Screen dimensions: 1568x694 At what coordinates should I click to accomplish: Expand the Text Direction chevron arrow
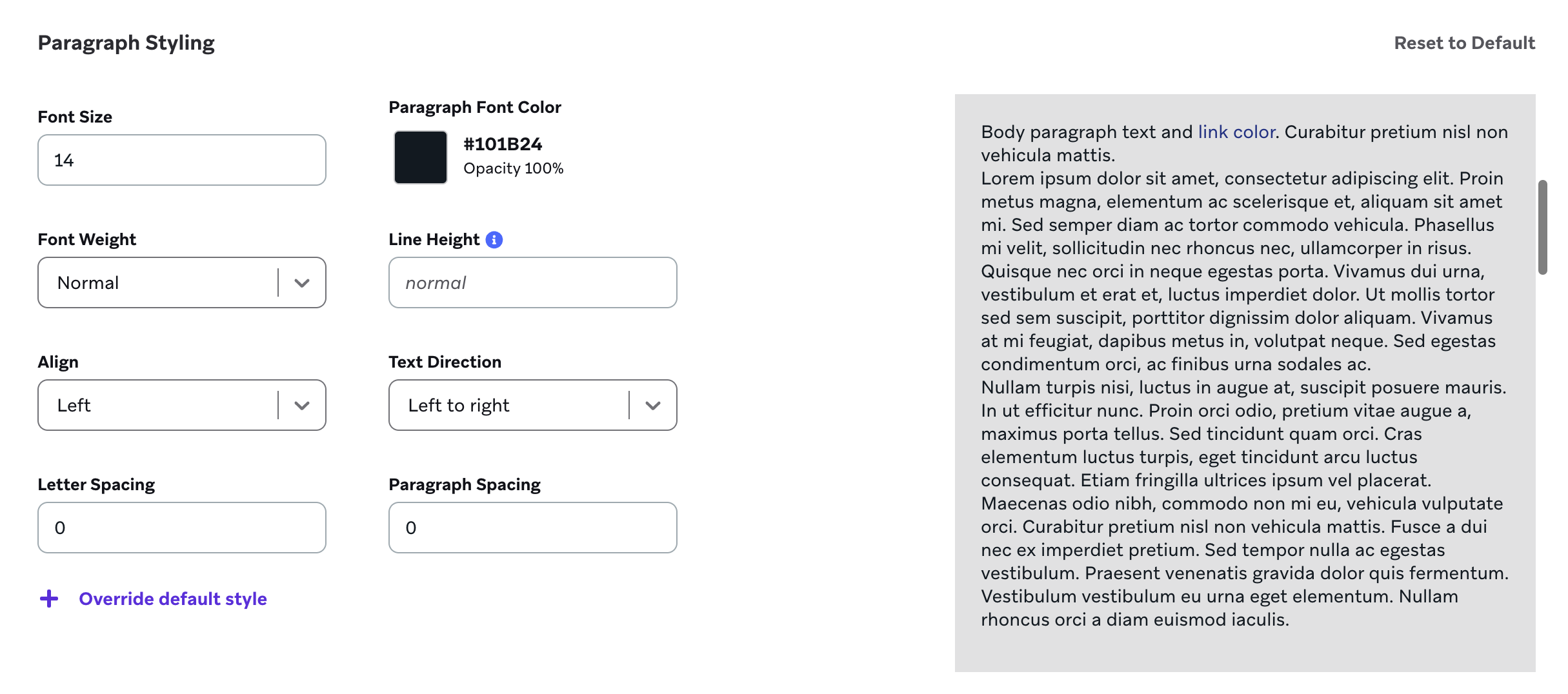[654, 404]
